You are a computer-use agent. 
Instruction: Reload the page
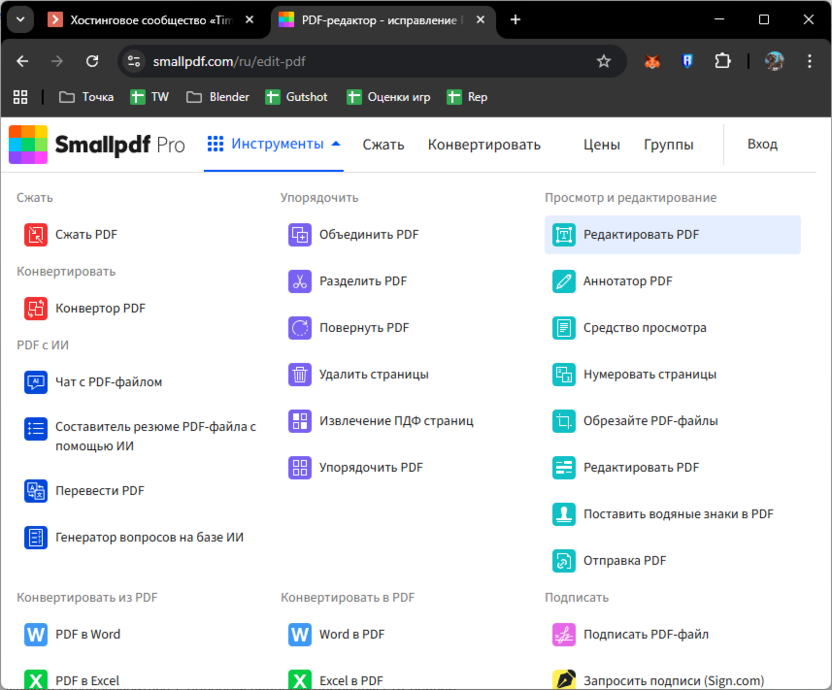pyautogui.click(x=92, y=62)
